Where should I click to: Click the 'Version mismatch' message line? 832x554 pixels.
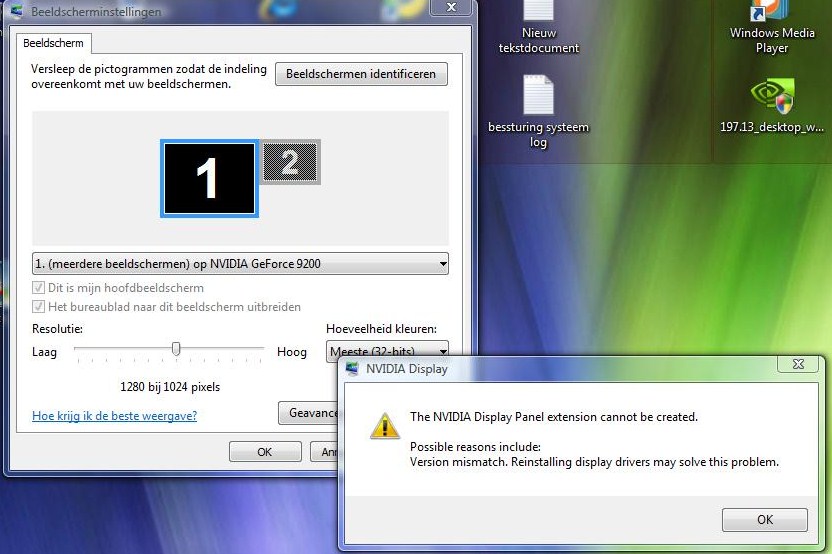click(x=594, y=462)
